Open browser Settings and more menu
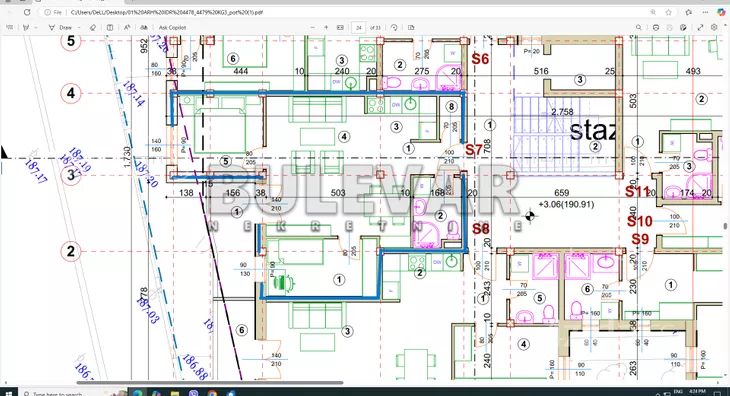This screenshot has width=730, height=396. tap(706, 12)
